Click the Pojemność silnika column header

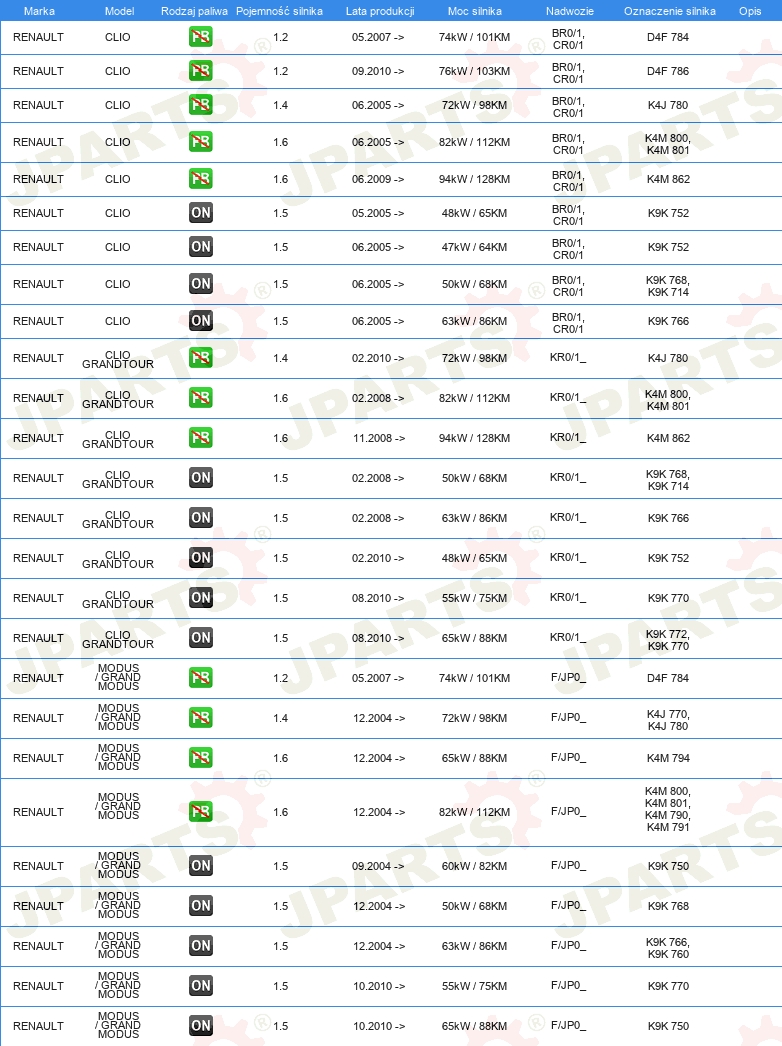pyautogui.click(x=280, y=11)
